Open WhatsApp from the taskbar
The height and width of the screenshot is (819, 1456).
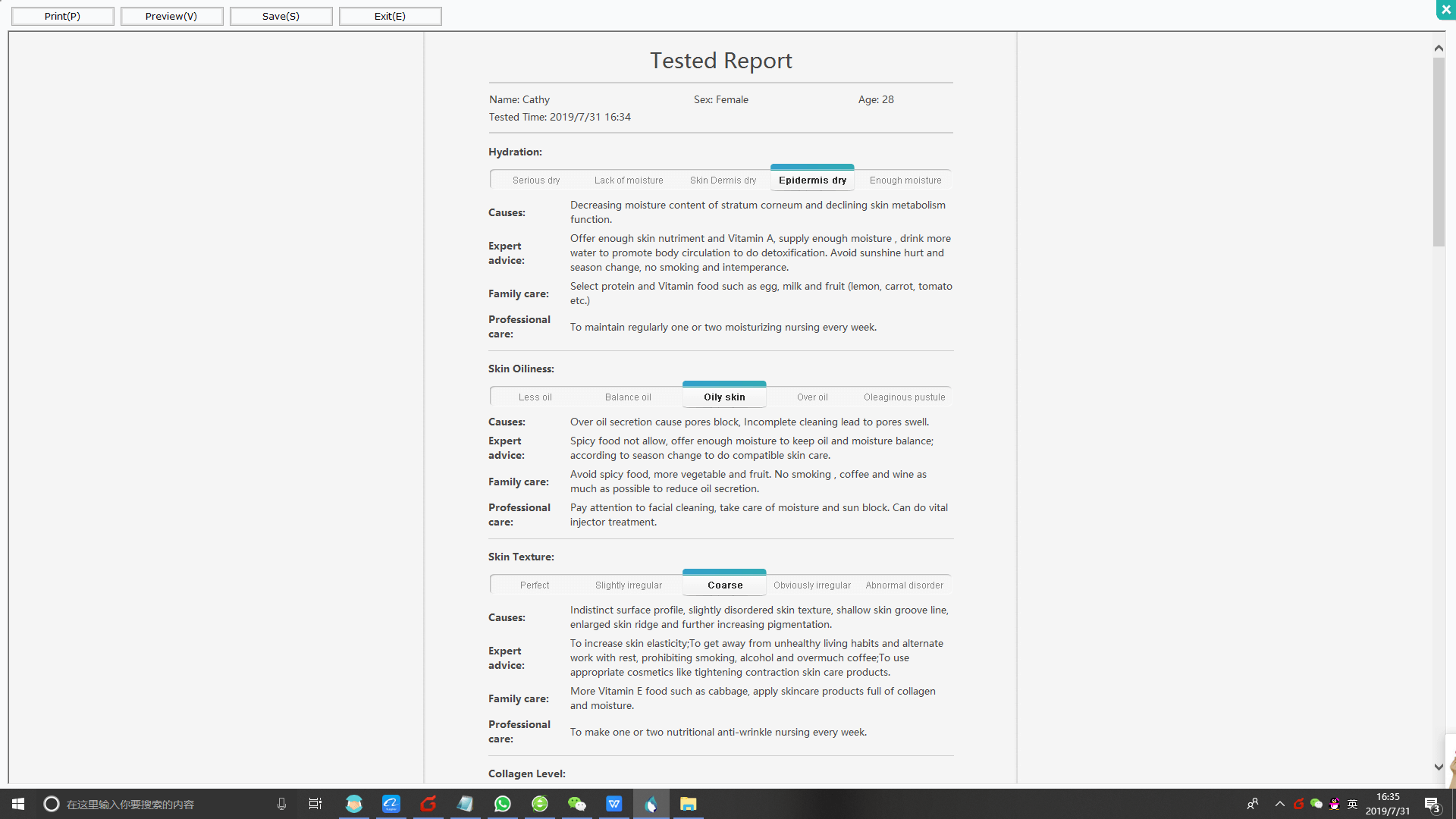(x=502, y=804)
